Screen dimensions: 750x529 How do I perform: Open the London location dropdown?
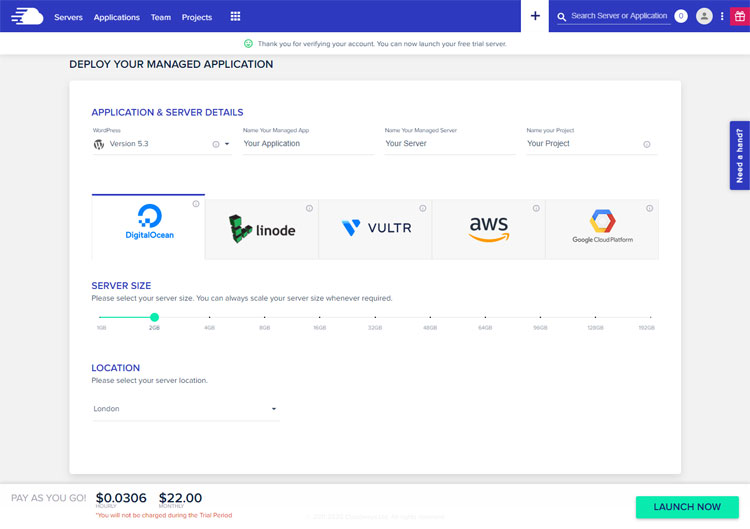coord(186,409)
